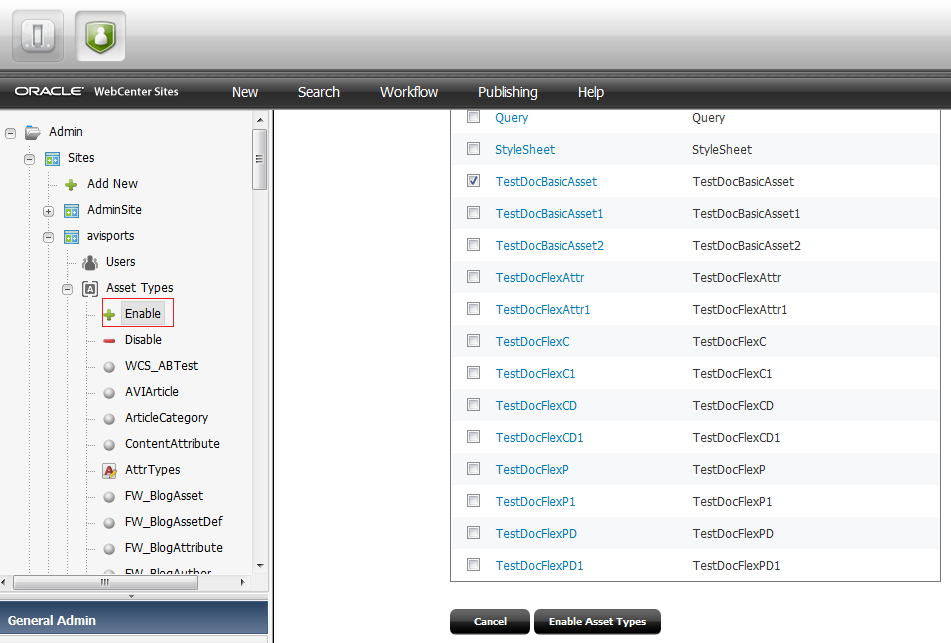Click the tree vertical scrollbar thumb
This screenshot has width=951, height=643.
pyautogui.click(x=260, y=159)
